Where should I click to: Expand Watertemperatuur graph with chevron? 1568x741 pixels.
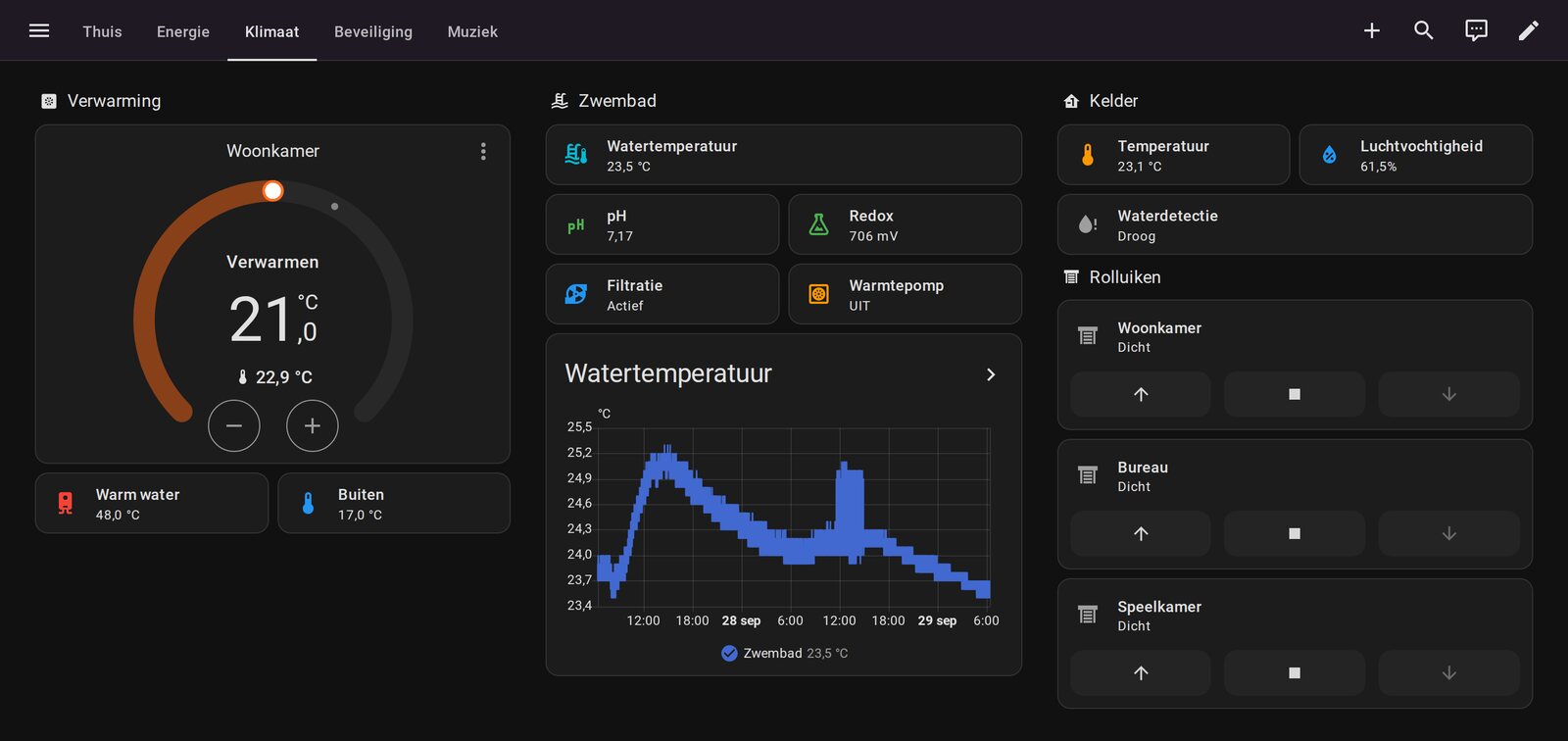(991, 374)
